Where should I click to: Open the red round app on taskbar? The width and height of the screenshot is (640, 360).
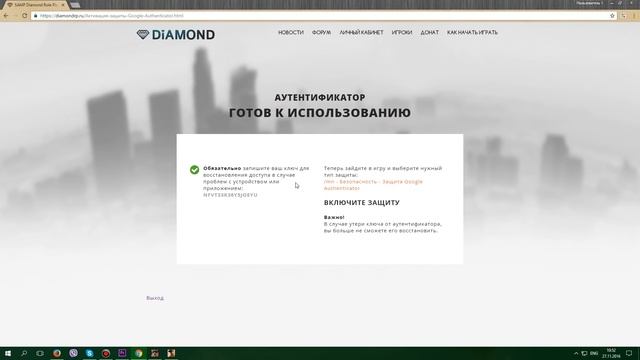106,353
